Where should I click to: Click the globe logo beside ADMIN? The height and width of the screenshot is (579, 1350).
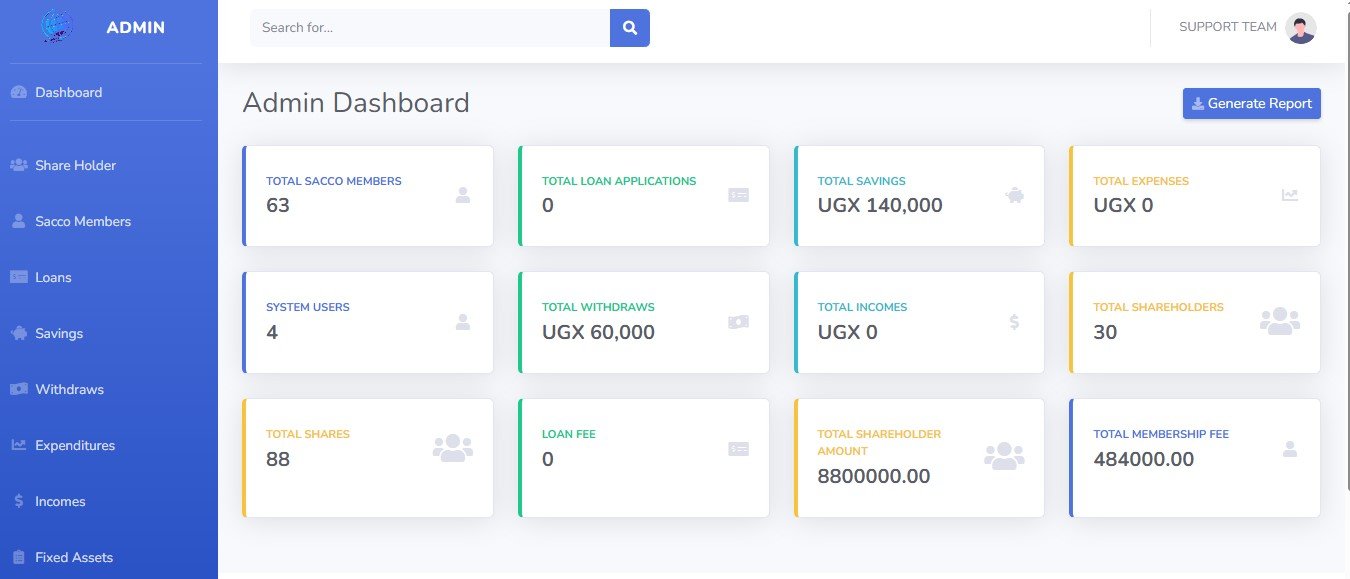pyautogui.click(x=57, y=27)
